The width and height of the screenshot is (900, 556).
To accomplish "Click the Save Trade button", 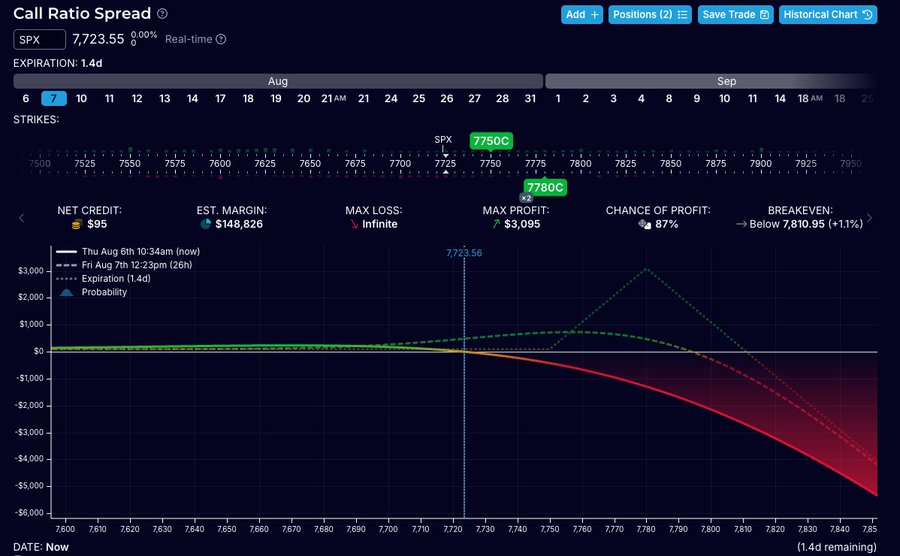I will pos(735,15).
